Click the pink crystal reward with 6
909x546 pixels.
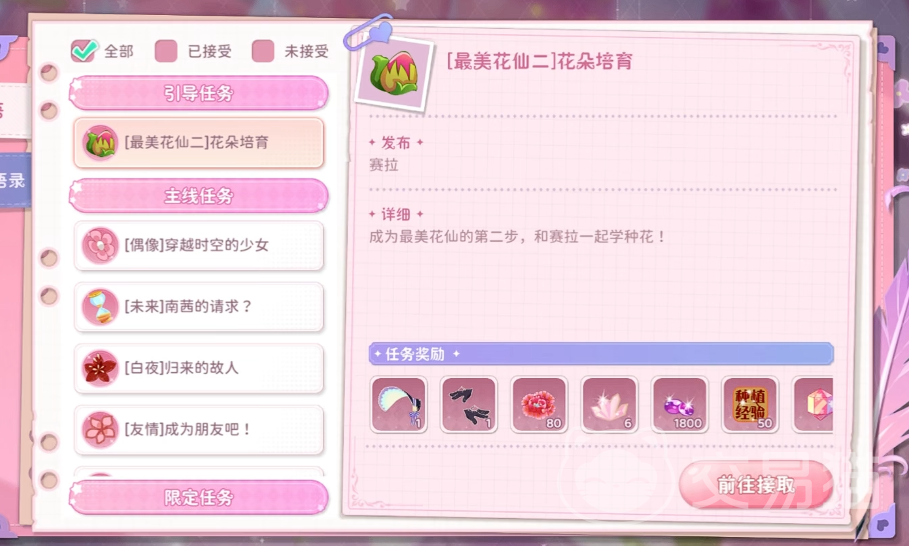[x=609, y=404]
